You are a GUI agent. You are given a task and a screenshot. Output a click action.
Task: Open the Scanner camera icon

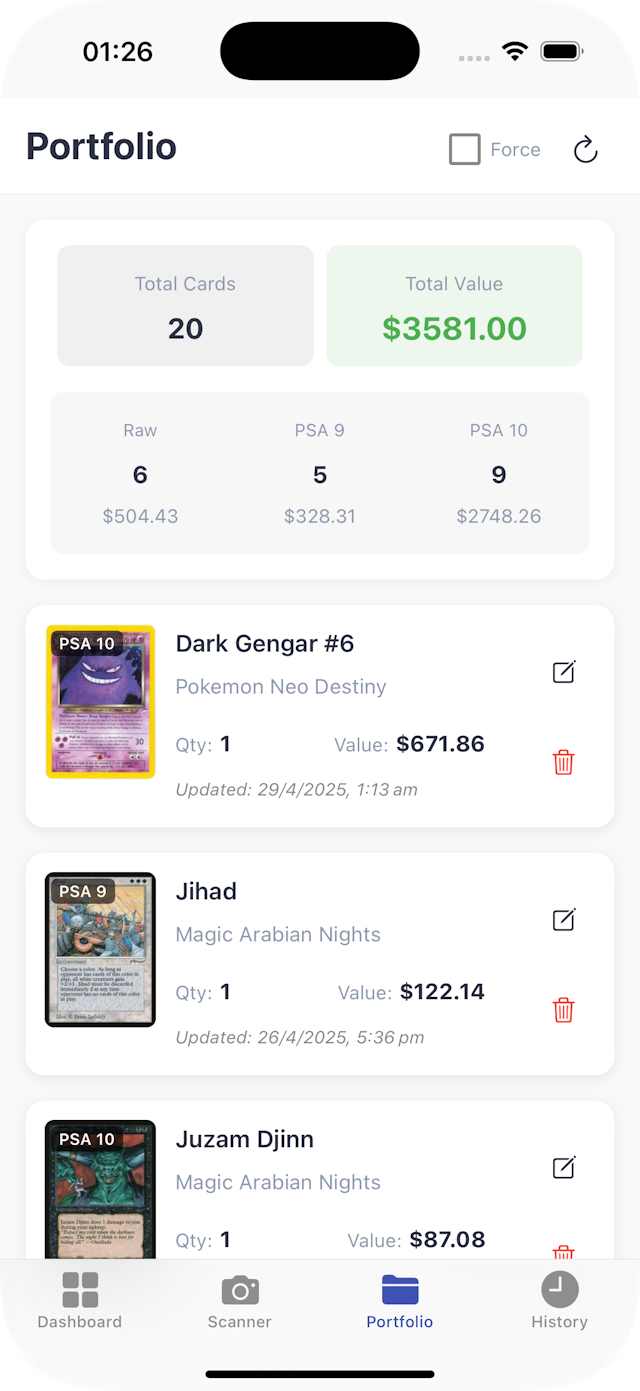[239, 1292]
